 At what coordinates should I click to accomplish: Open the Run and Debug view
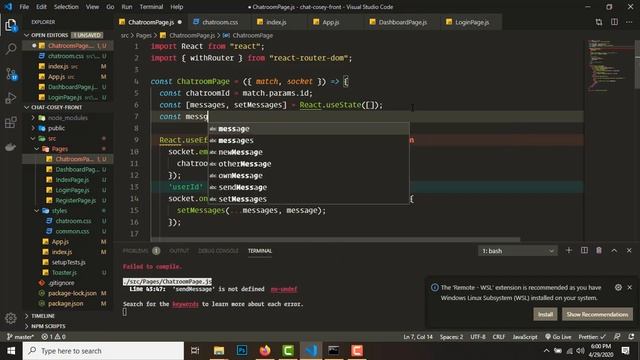click(11, 98)
